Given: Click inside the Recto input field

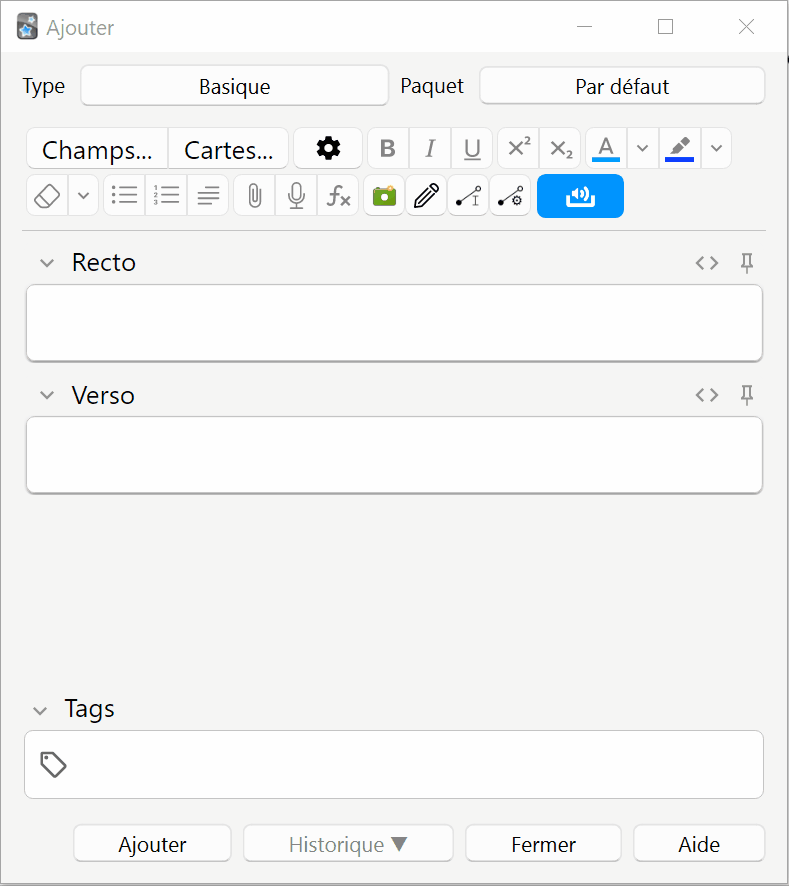Looking at the screenshot, I should click(394, 323).
